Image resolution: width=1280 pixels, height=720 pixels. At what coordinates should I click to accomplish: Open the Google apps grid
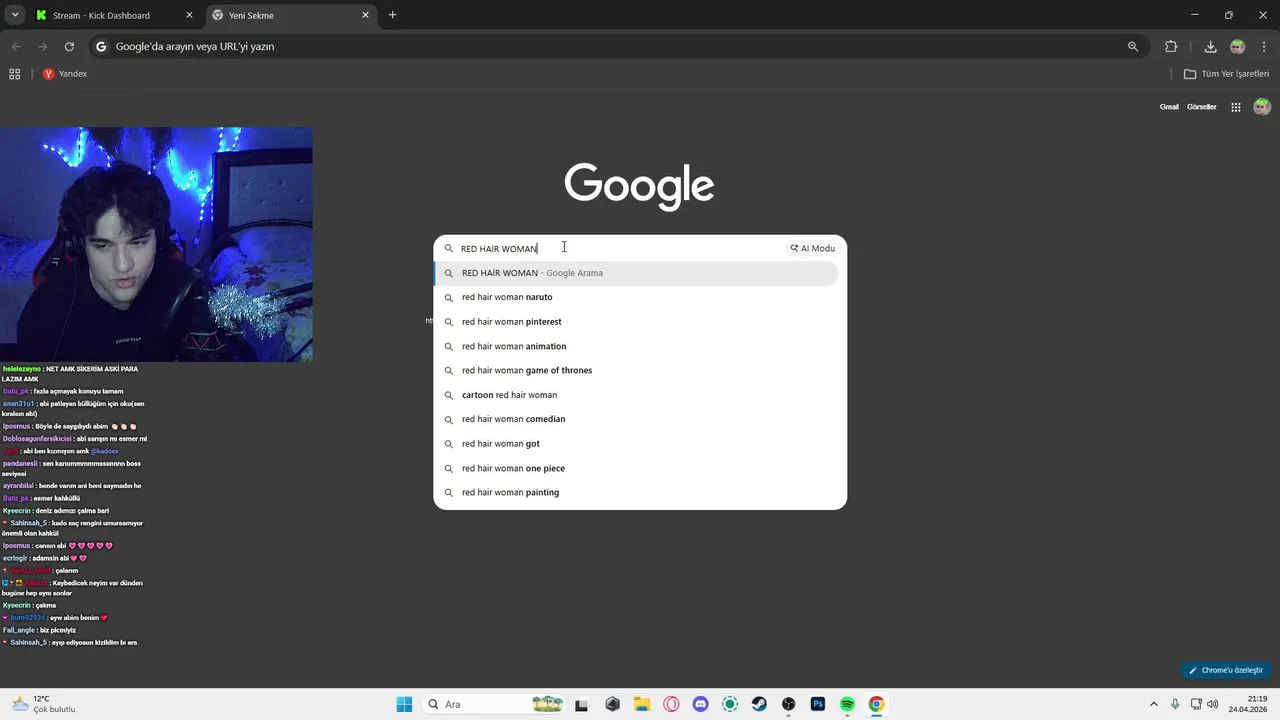click(x=1236, y=107)
